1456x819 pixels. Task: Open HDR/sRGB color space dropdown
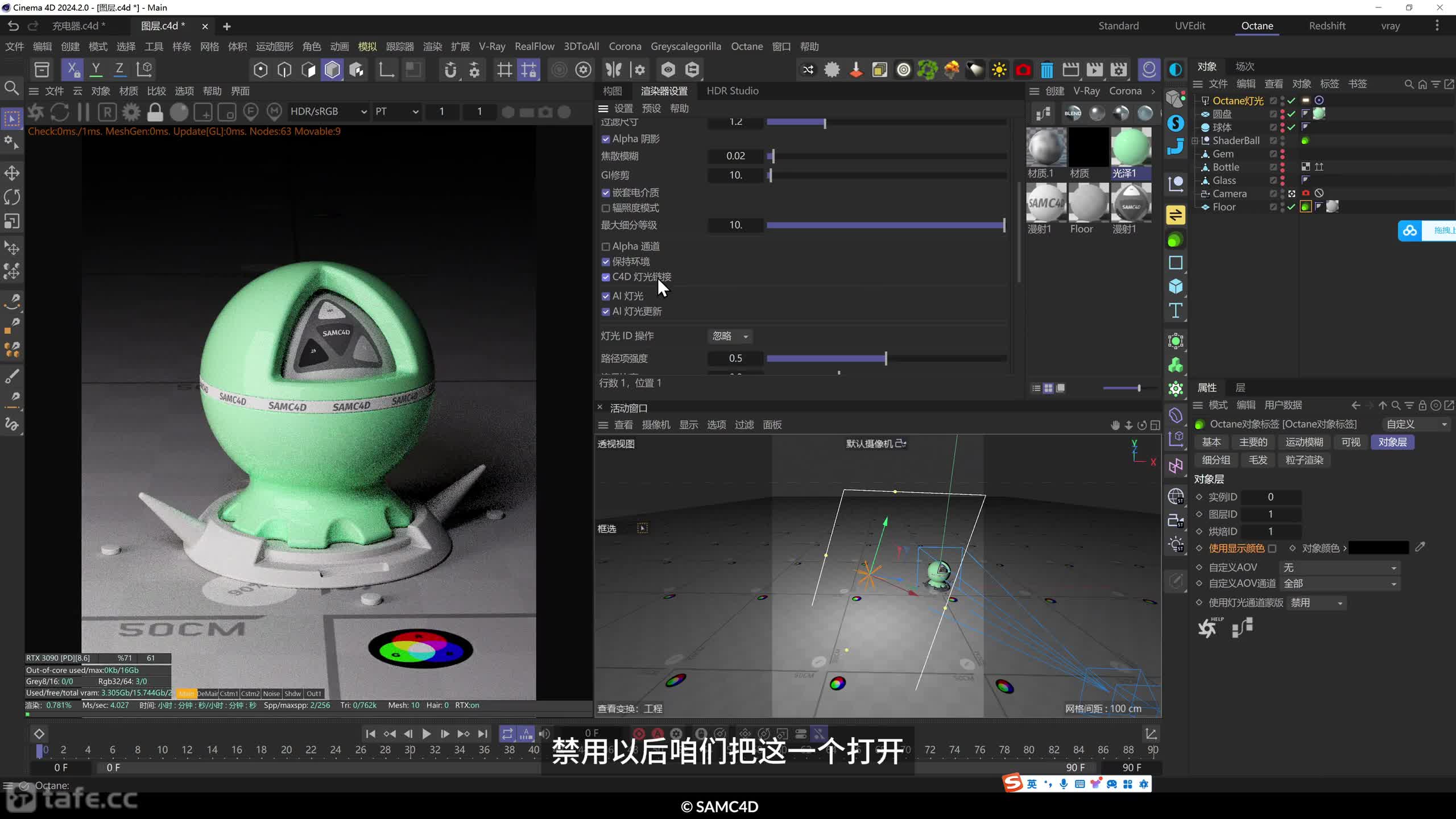point(328,111)
